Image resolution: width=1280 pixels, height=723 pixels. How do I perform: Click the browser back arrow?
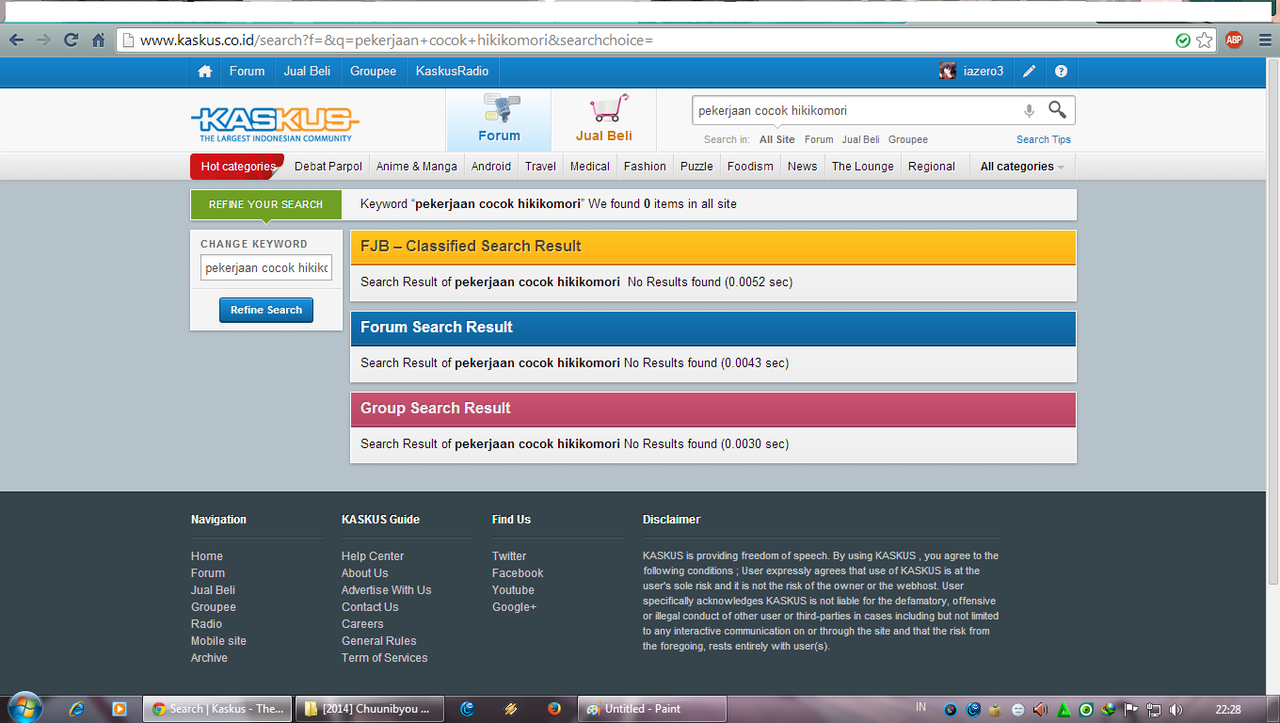click(17, 40)
